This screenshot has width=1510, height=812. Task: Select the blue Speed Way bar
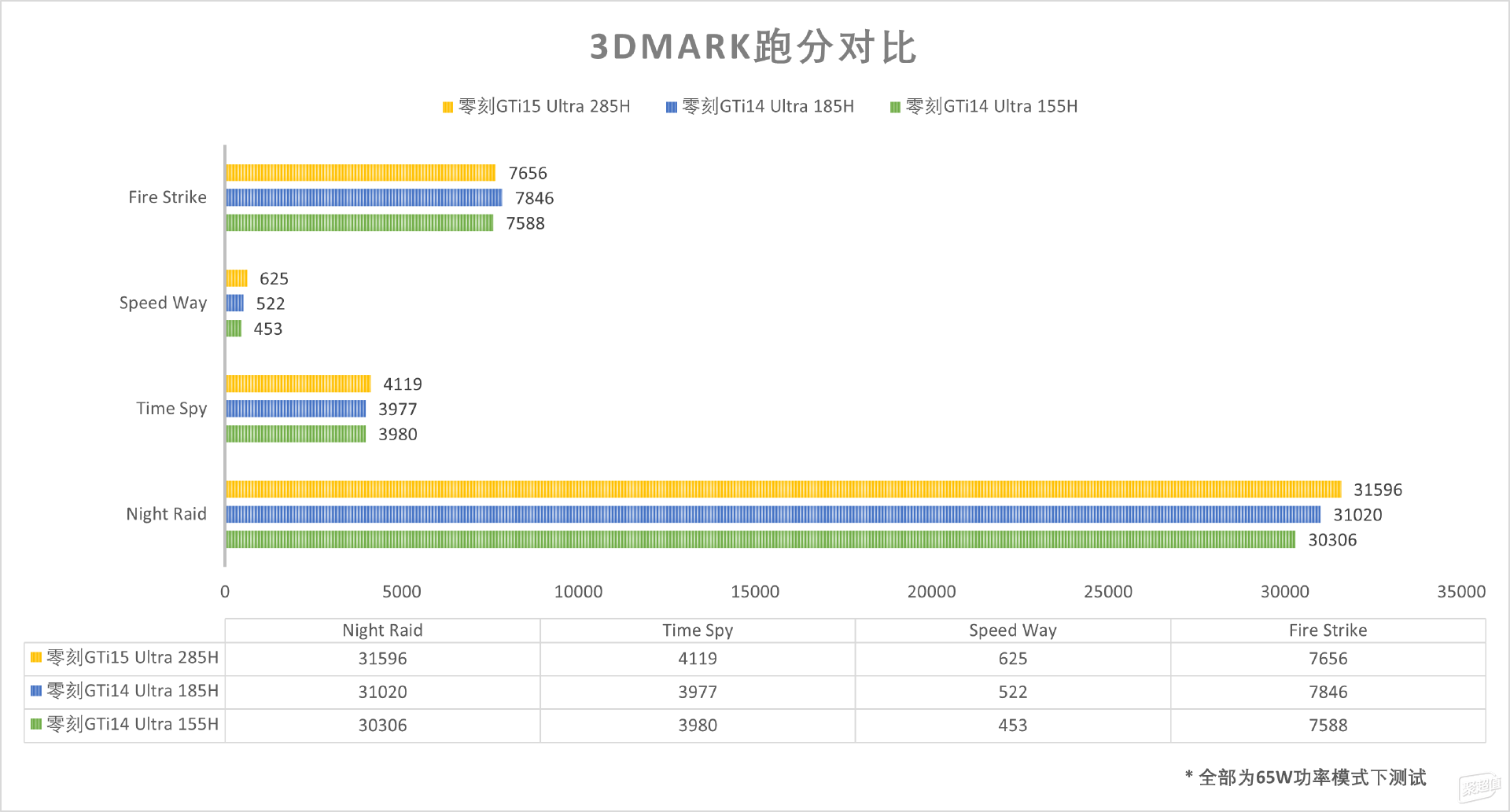pyautogui.click(x=234, y=303)
